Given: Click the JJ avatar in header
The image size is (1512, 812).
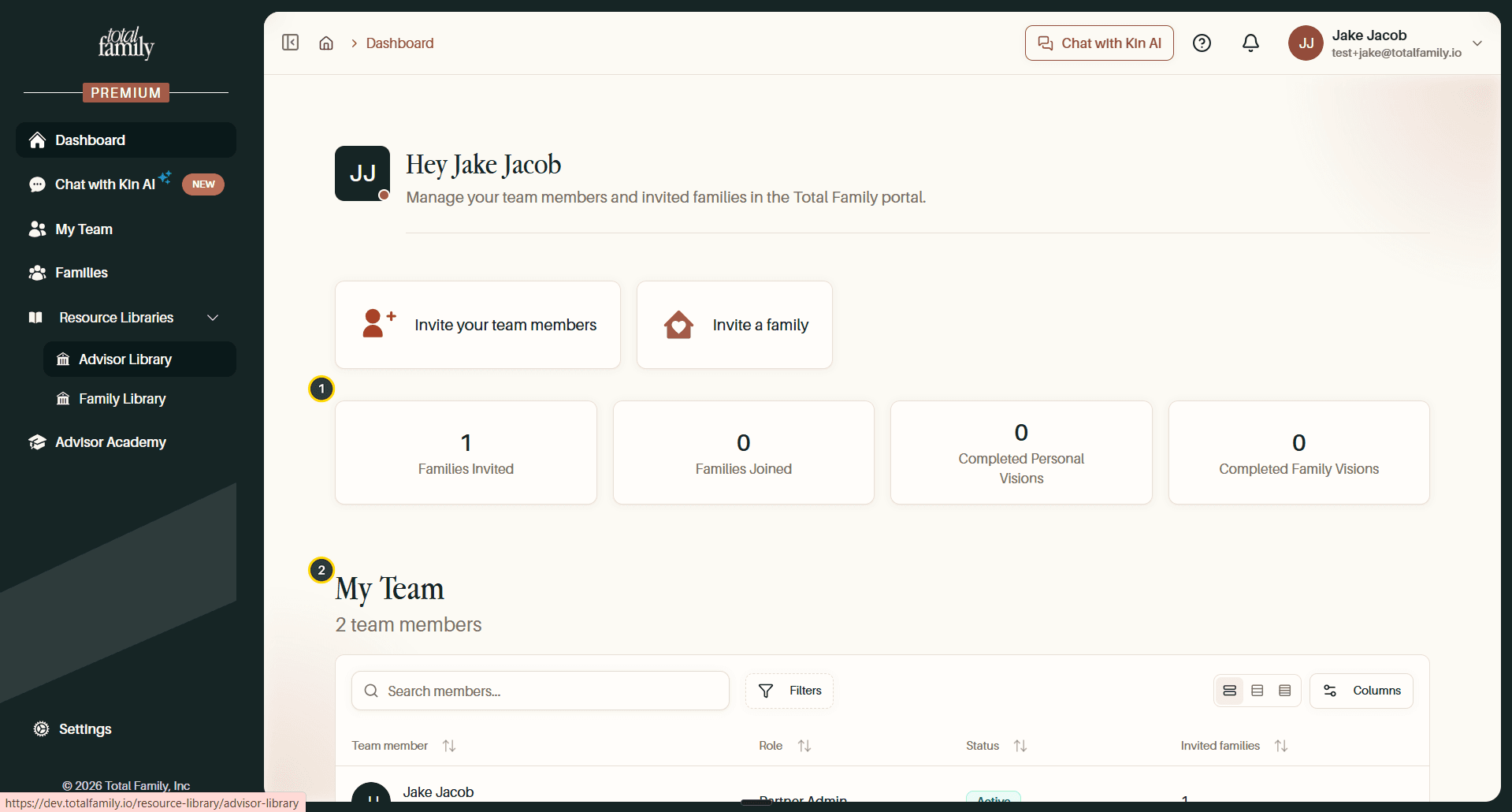Looking at the screenshot, I should point(1306,43).
